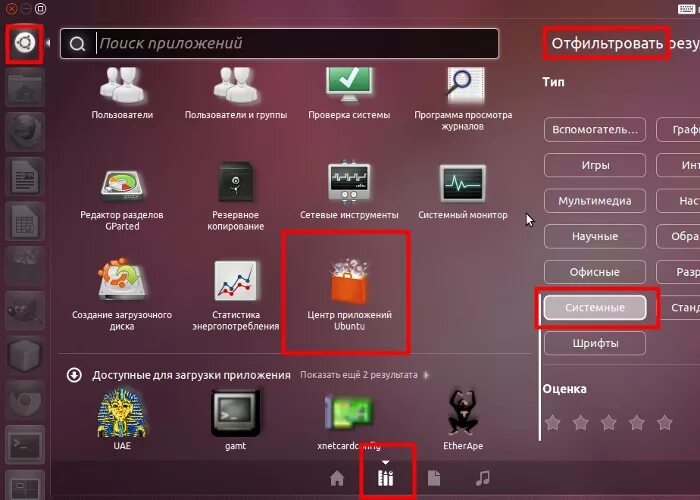
Task: Open Статистика энергопотребления
Action: pyautogui.click(x=236, y=296)
